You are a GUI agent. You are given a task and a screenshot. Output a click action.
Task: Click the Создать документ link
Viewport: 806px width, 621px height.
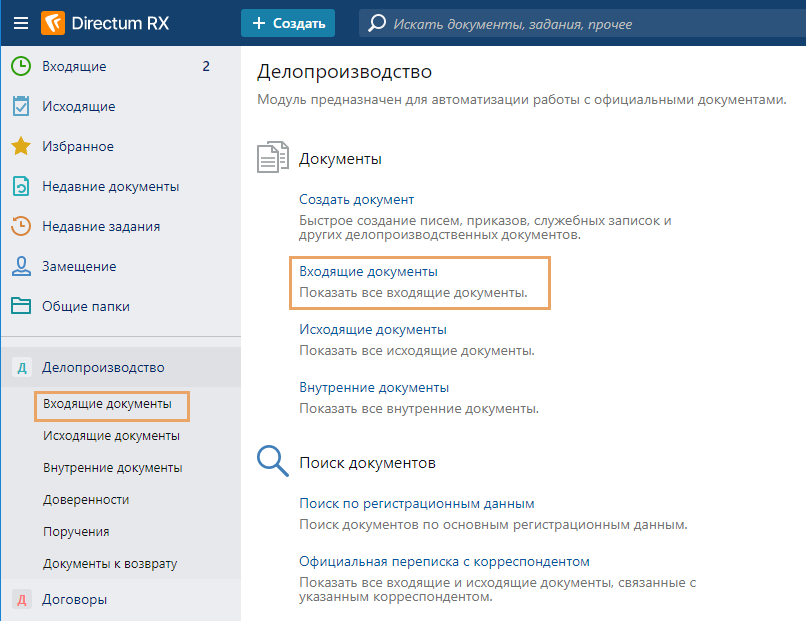[356, 200]
